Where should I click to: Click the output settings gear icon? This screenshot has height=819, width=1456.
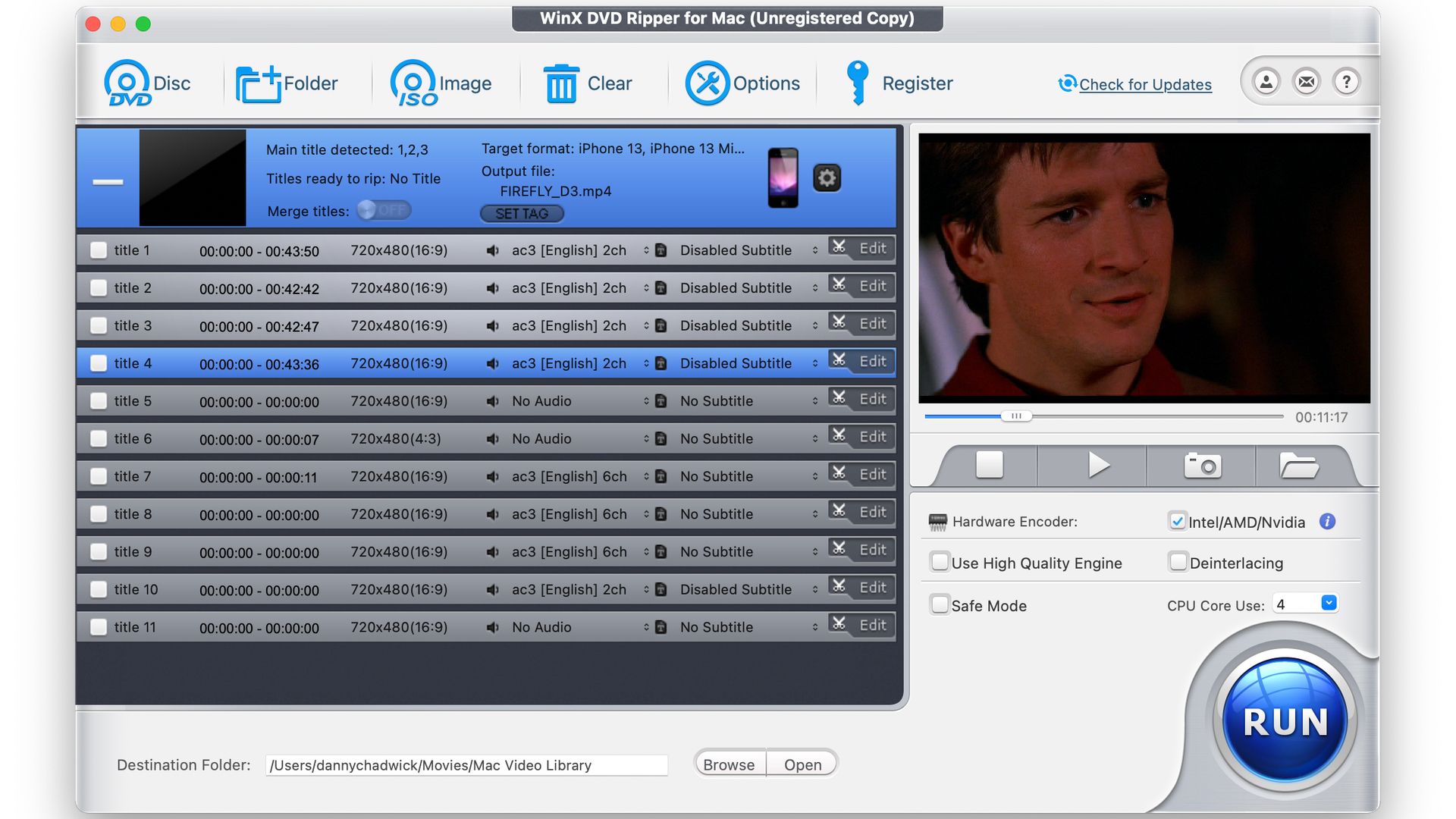[827, 177]
